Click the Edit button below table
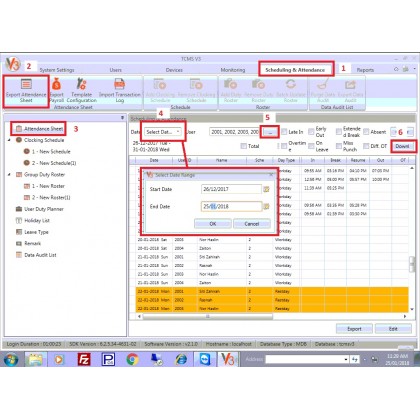Image resolution: width=420 pixels, height=420 pixels. point(393,329)
